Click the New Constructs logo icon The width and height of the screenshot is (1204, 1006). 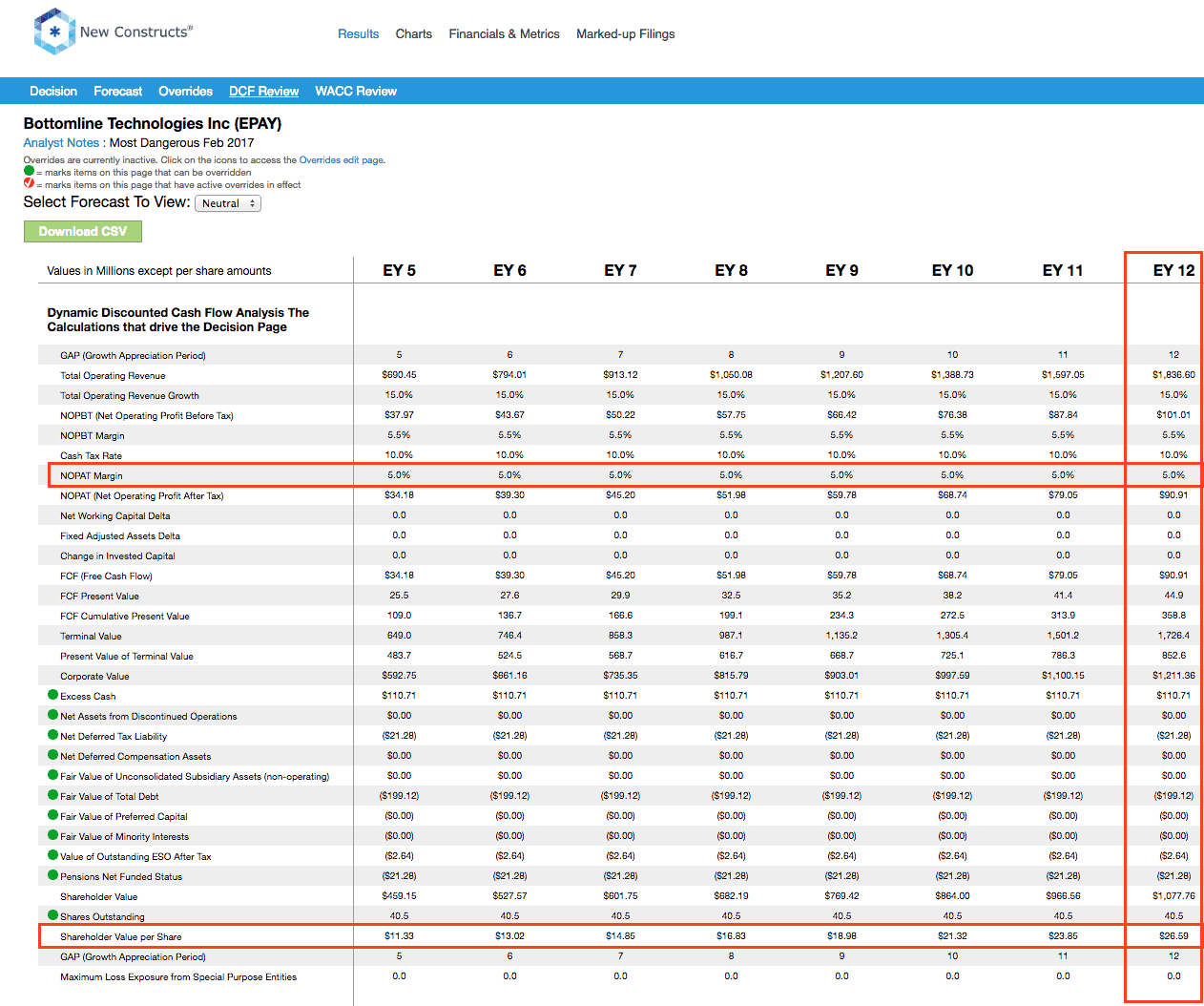pyautogui.click(x=54, y=31)
